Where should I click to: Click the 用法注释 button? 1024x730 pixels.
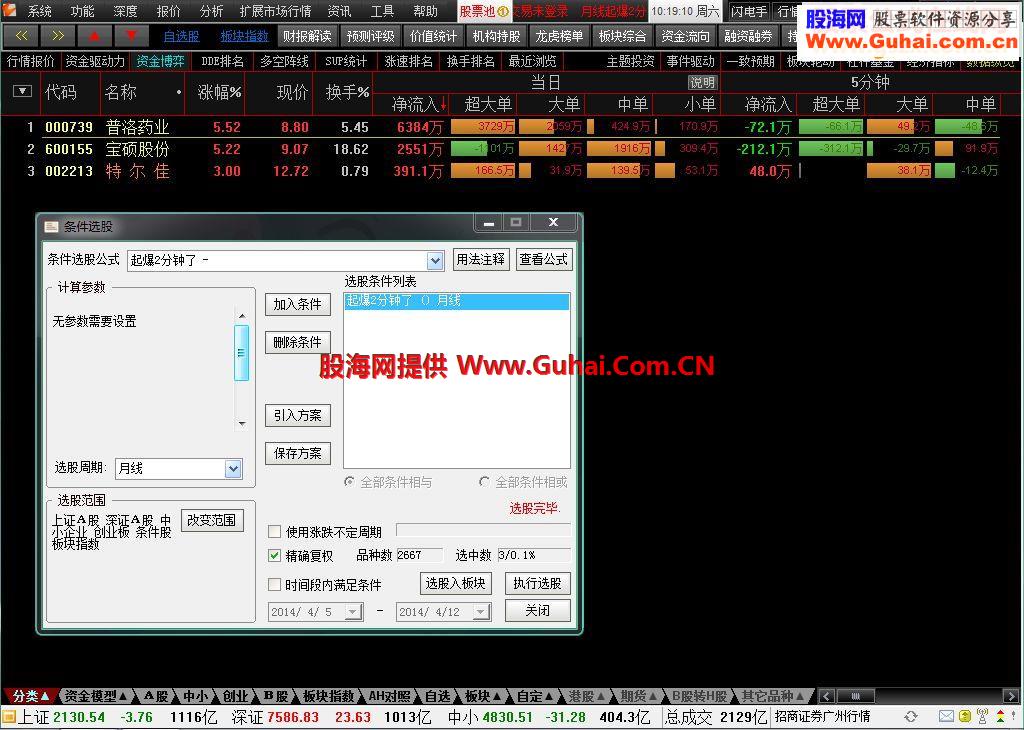[x=481, y=259]
